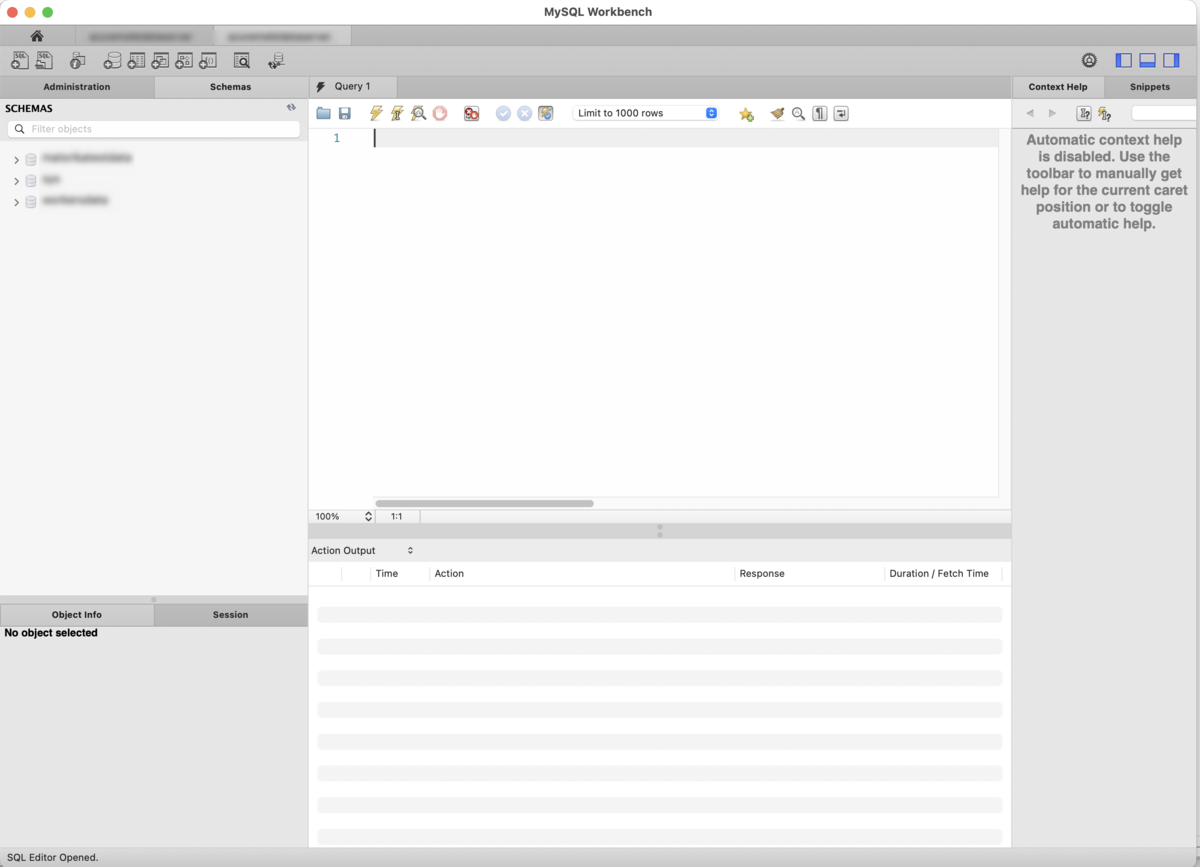Open the Limit to 1000 rows dropdown
The image size is (1200, 867).
point(645,113)
